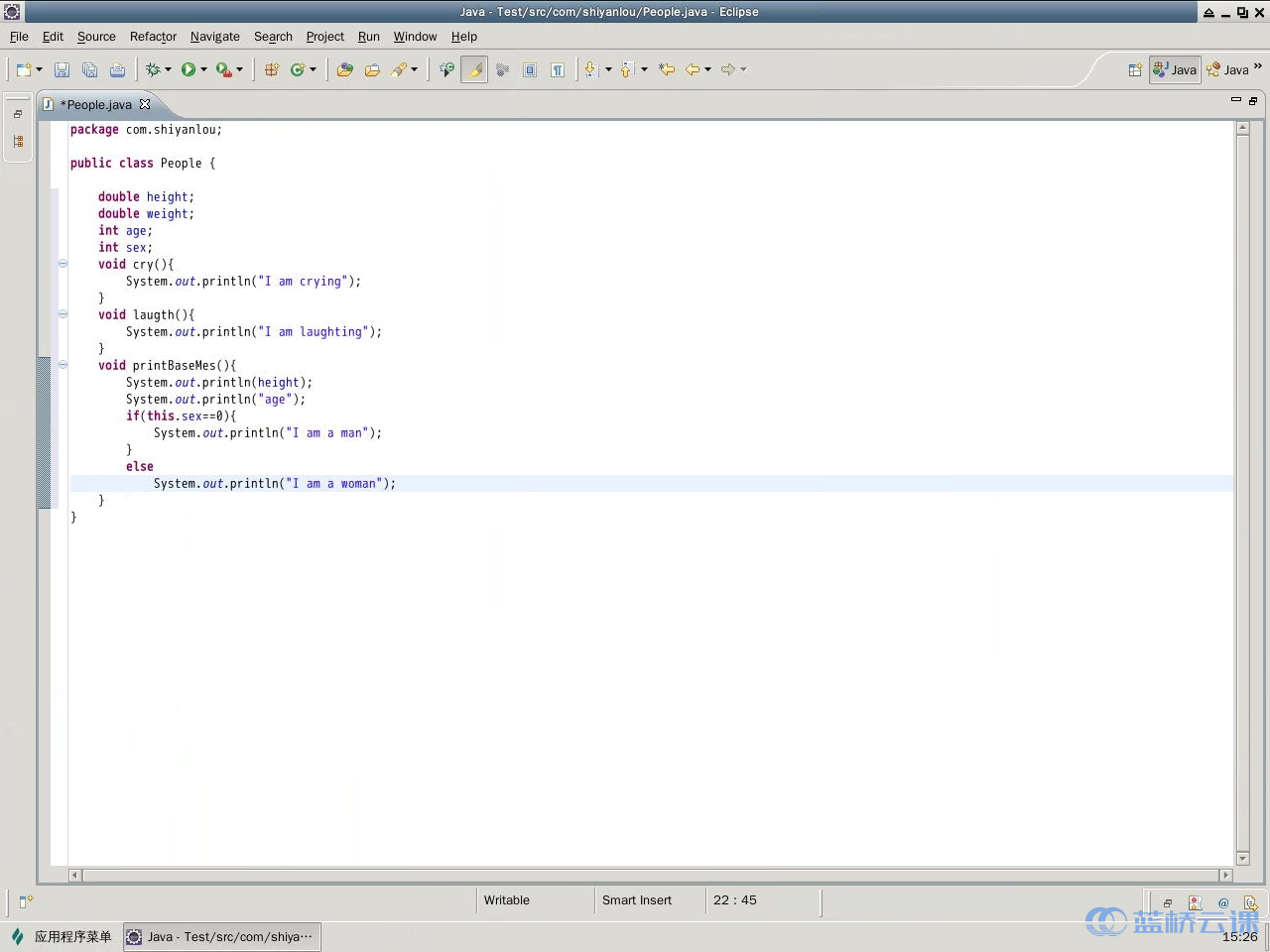Open the Project menu

[324, 37]
